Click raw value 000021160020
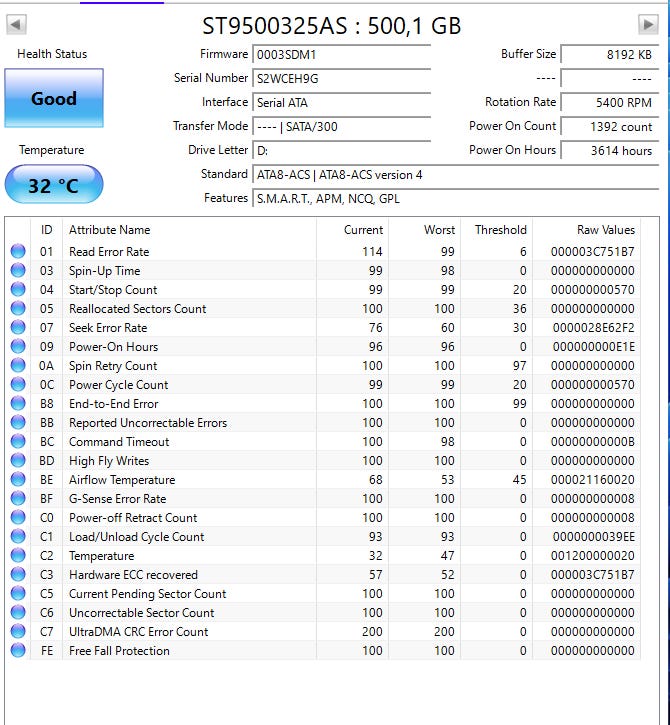The width and height of the screenshot is (670, 725). [x=593, y=480]
